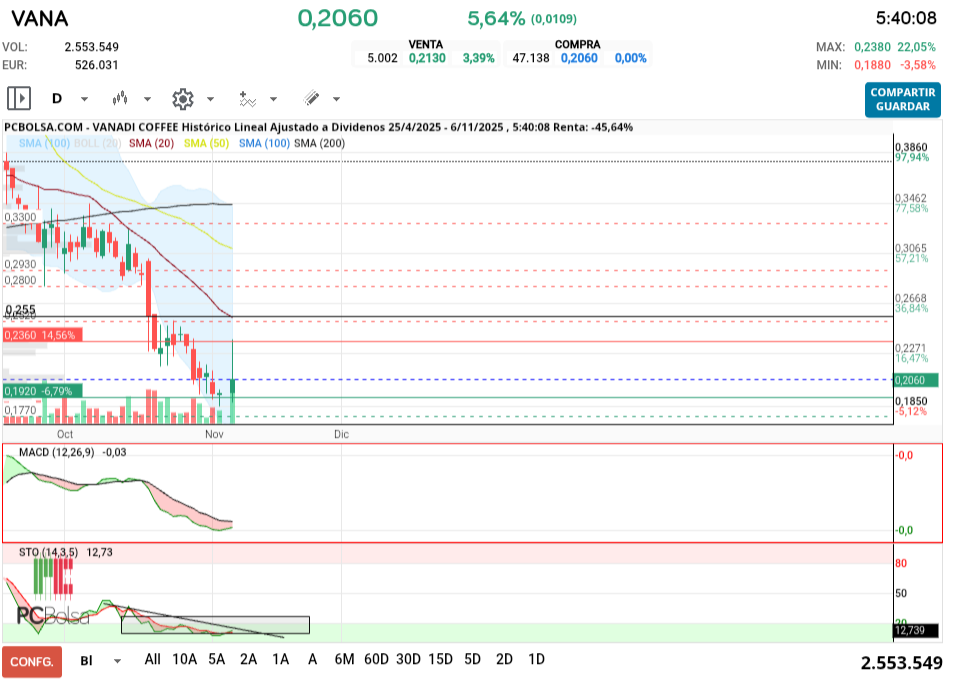Select the D daily timeframe
Screen dimensions: 956x683
57,98
